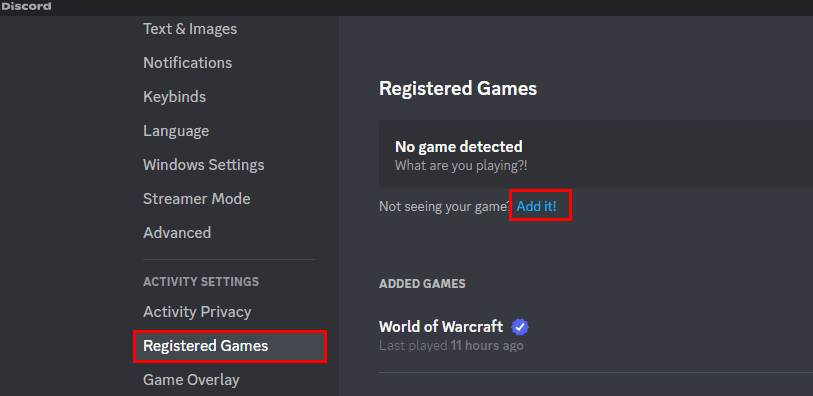The image size is (813, 396).
Task: Click the ADDED GAMES section label
Action: click(x=422, y=284)
